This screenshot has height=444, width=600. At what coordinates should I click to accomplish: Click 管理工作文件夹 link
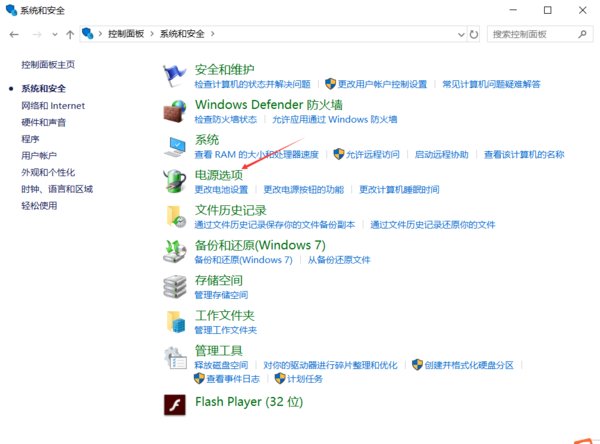coord(226,330)
